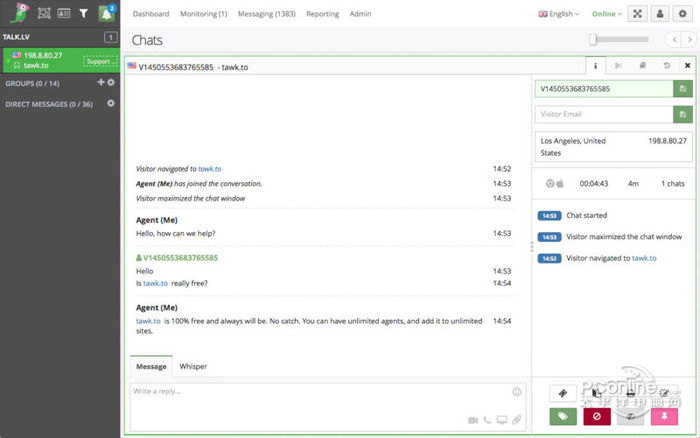Open tawk.to link in 'Visitor navigated to'
The image size is (700, 438).
pos(210,169)
